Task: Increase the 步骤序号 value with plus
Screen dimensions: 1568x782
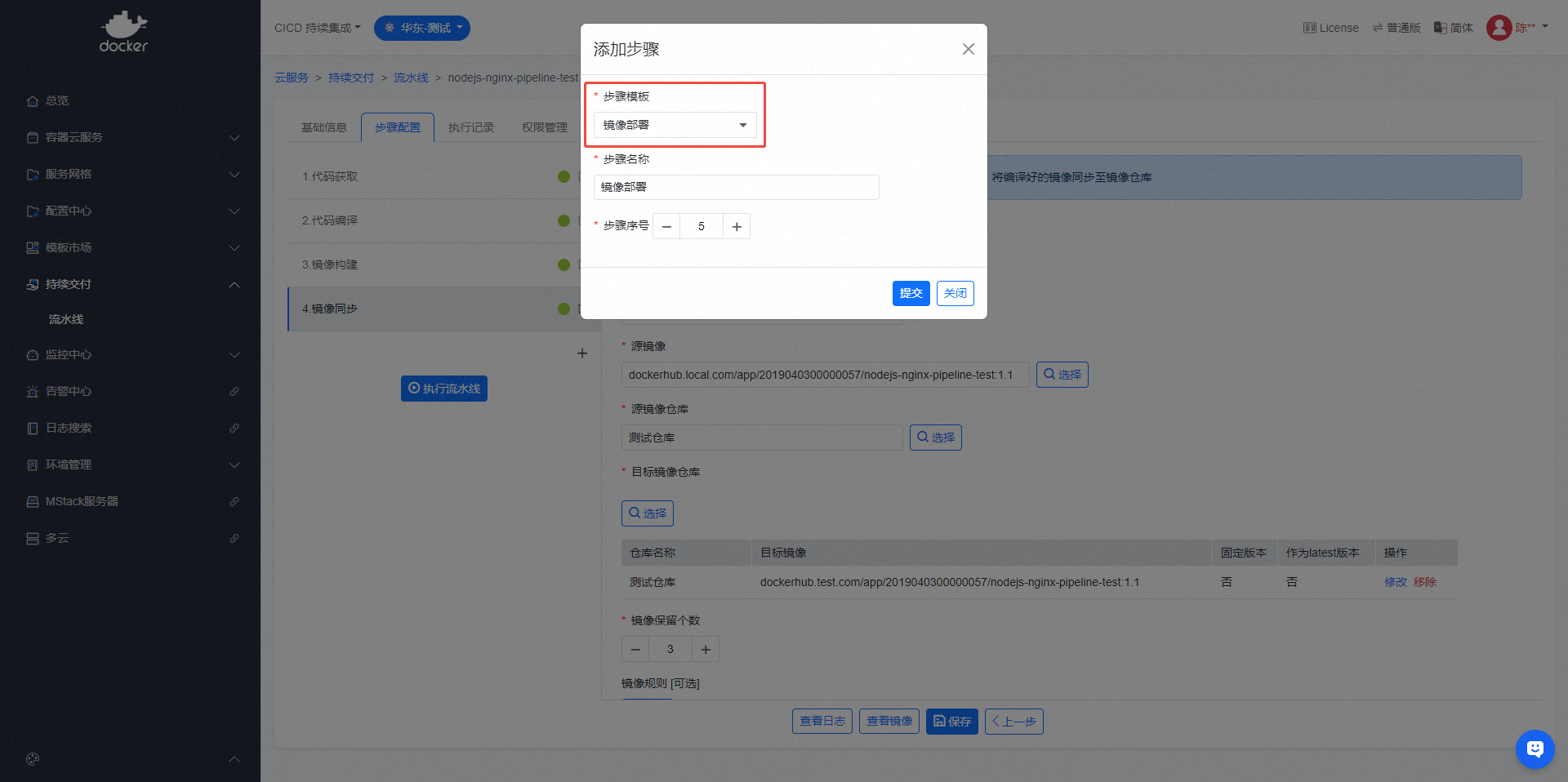Action: pyautogui.click(x=737, y=227)
